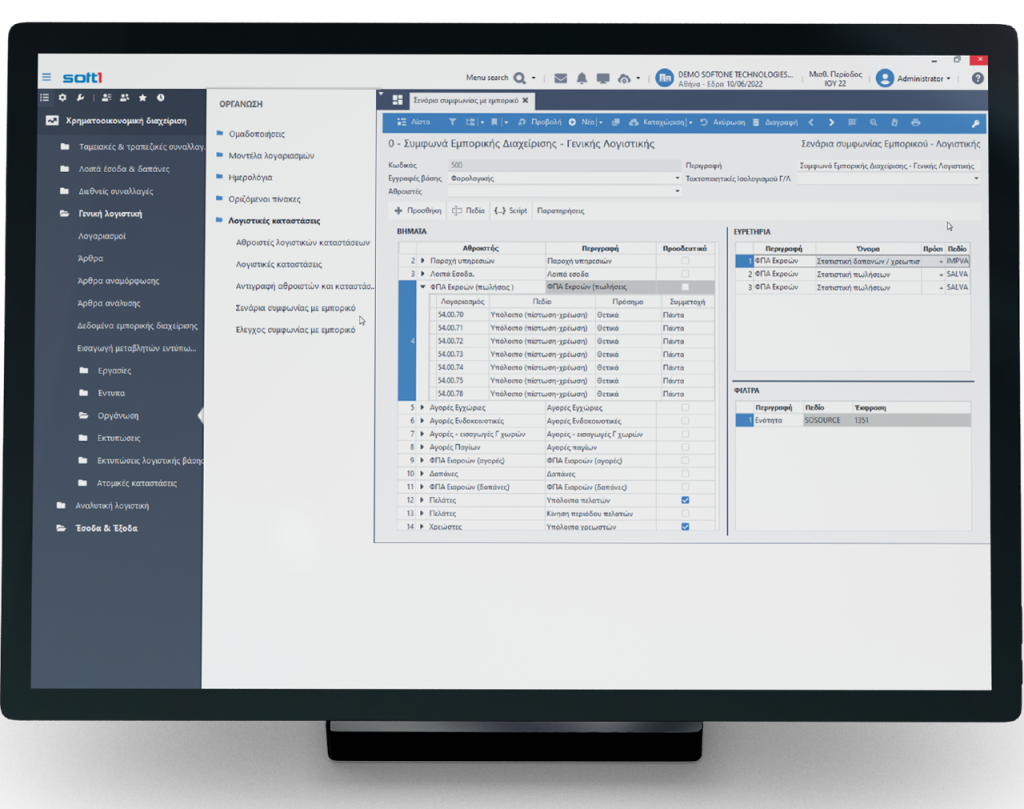Click the filter funnel icon in toolbar

[452, 122]
